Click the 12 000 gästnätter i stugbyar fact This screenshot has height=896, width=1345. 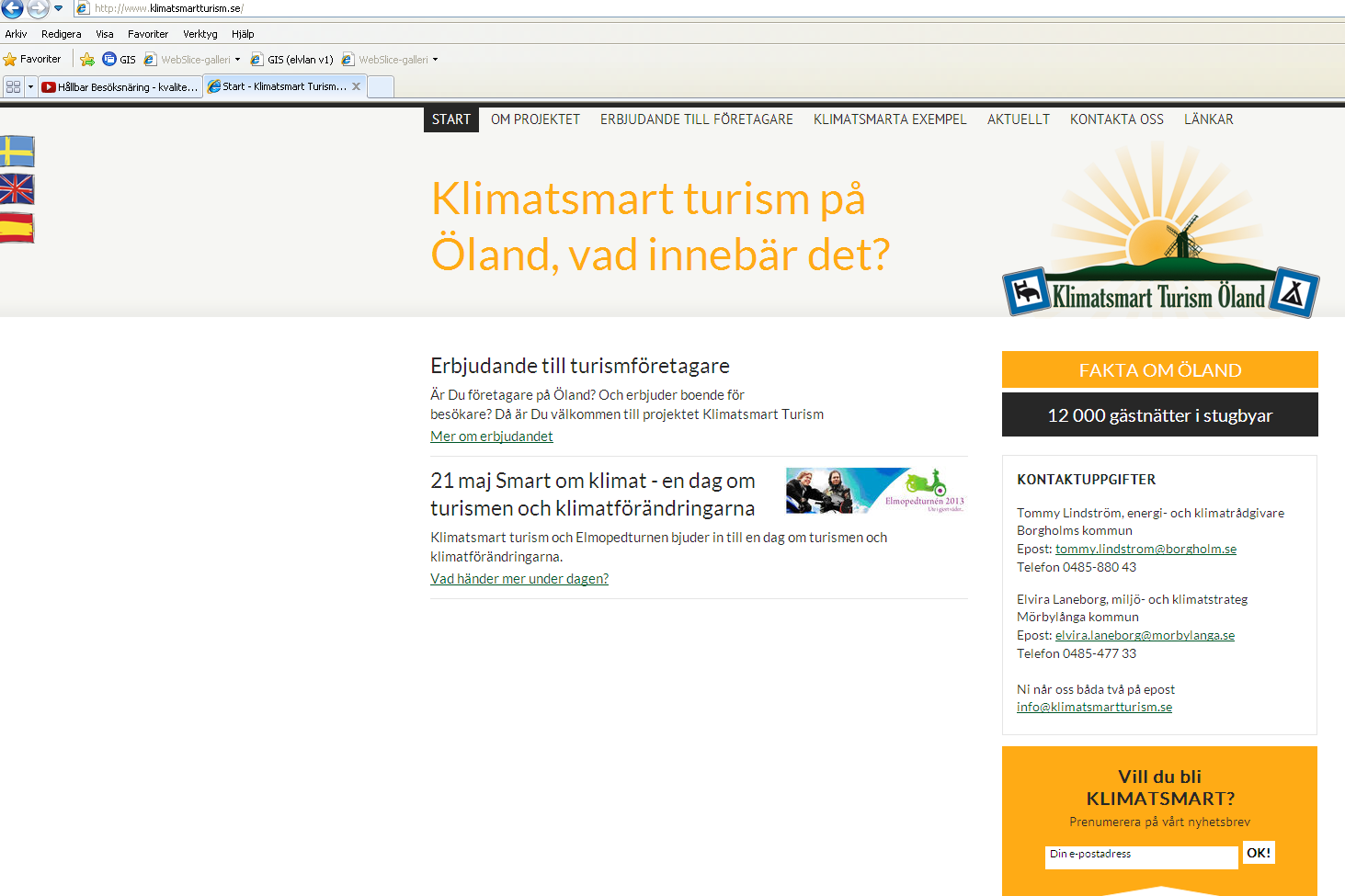(x=1160, y=414)
